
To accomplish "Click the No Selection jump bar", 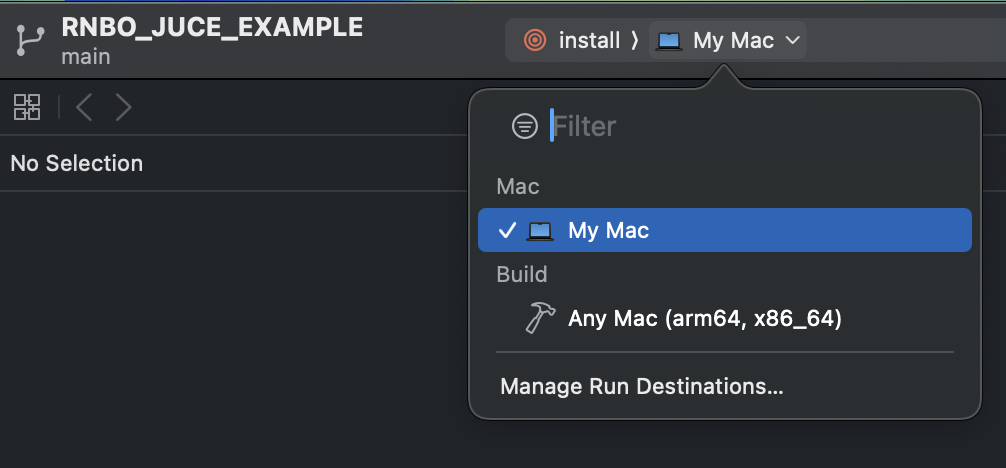I will [x=77, y=163].
